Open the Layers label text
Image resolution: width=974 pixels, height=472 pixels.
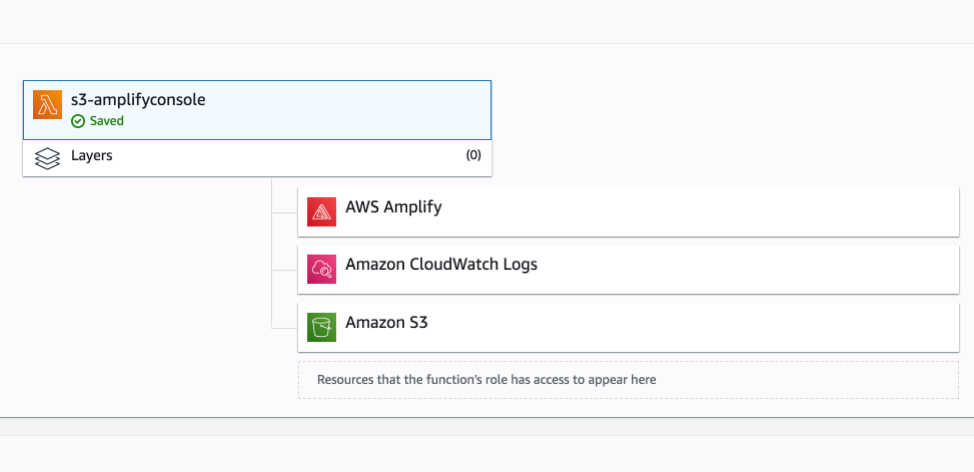pyautogui.click(x=92, y=156)
